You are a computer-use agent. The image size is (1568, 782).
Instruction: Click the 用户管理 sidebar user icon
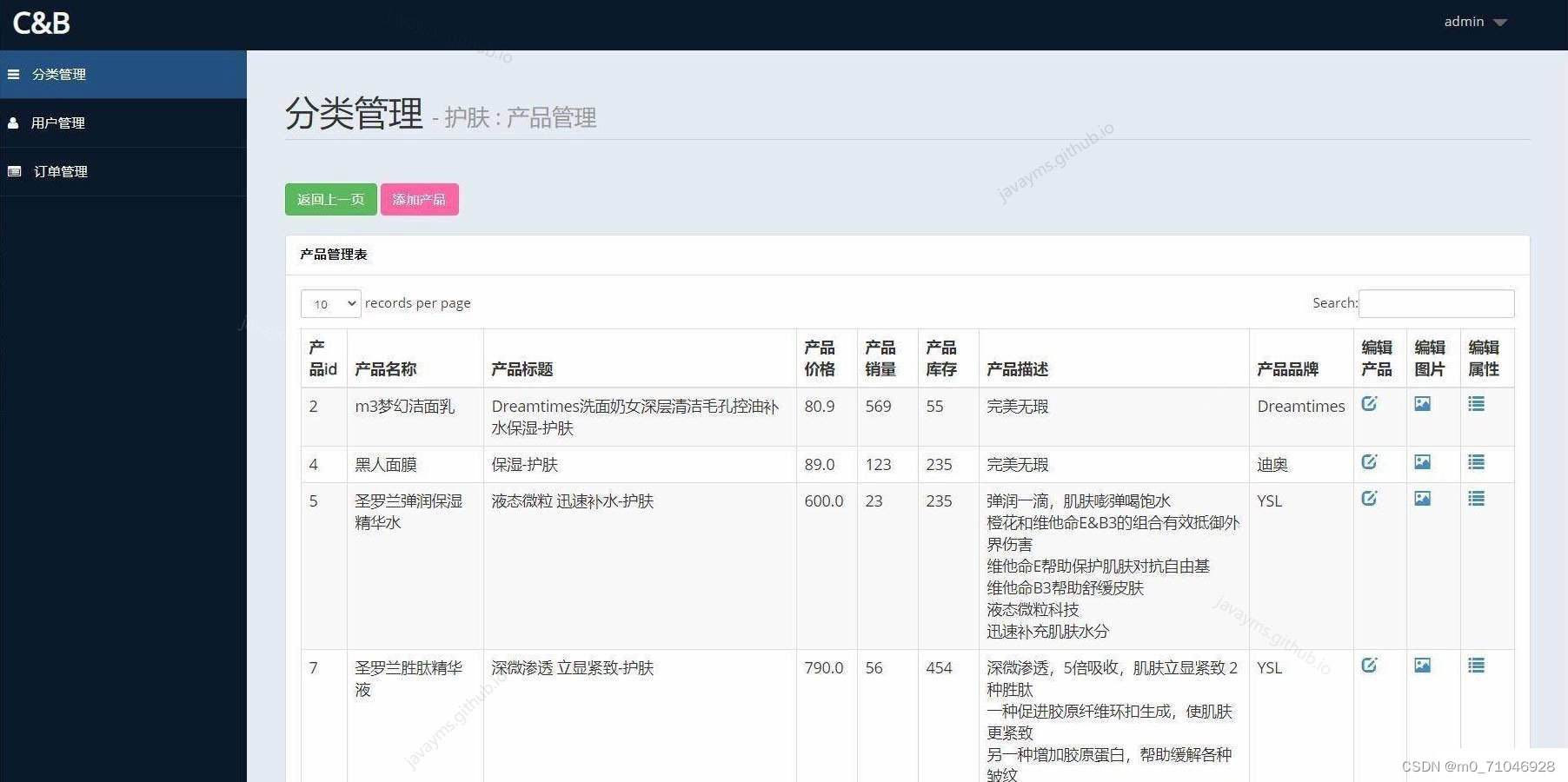click(x=13, y=123)
